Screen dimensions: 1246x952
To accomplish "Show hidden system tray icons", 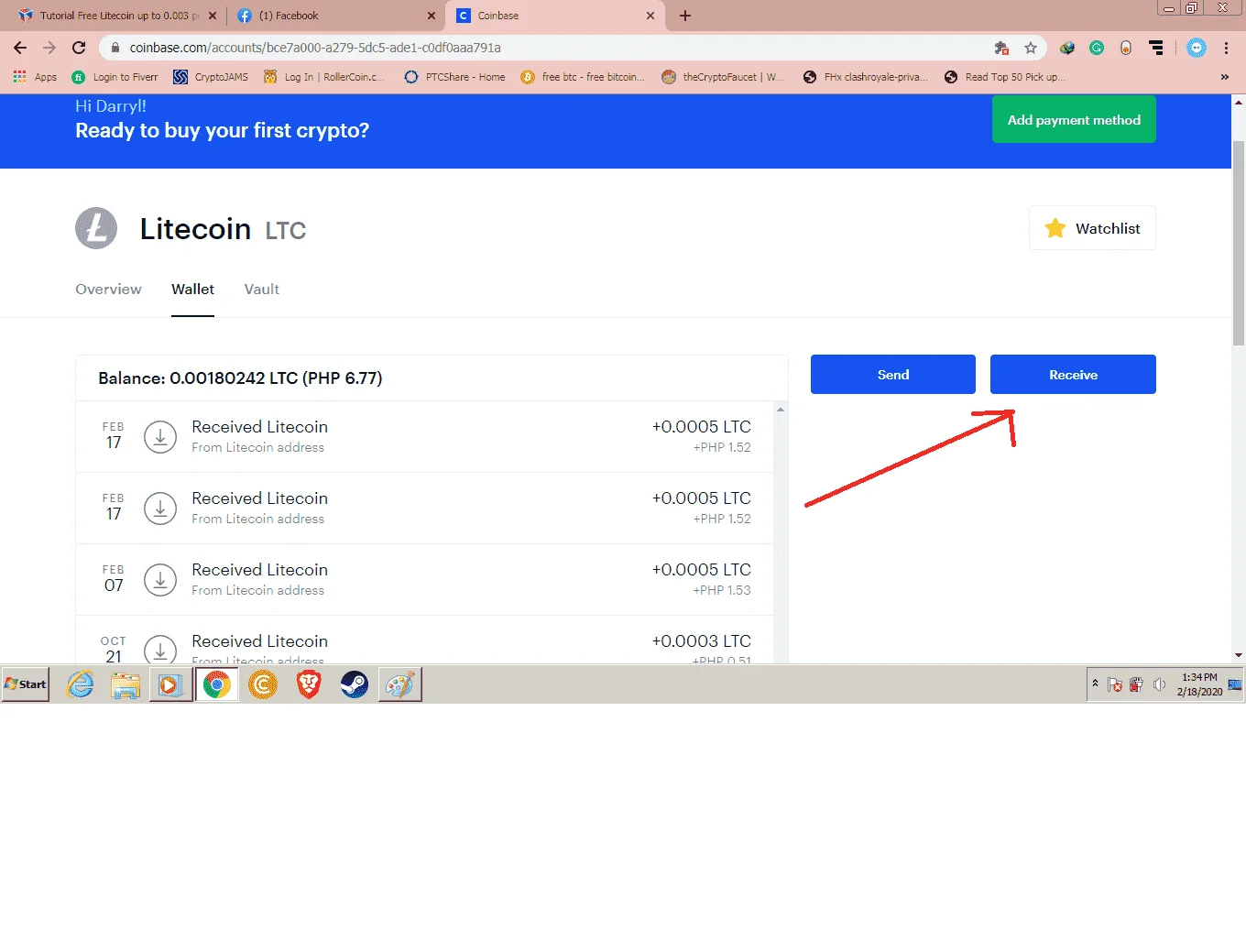I will 1095,684.
